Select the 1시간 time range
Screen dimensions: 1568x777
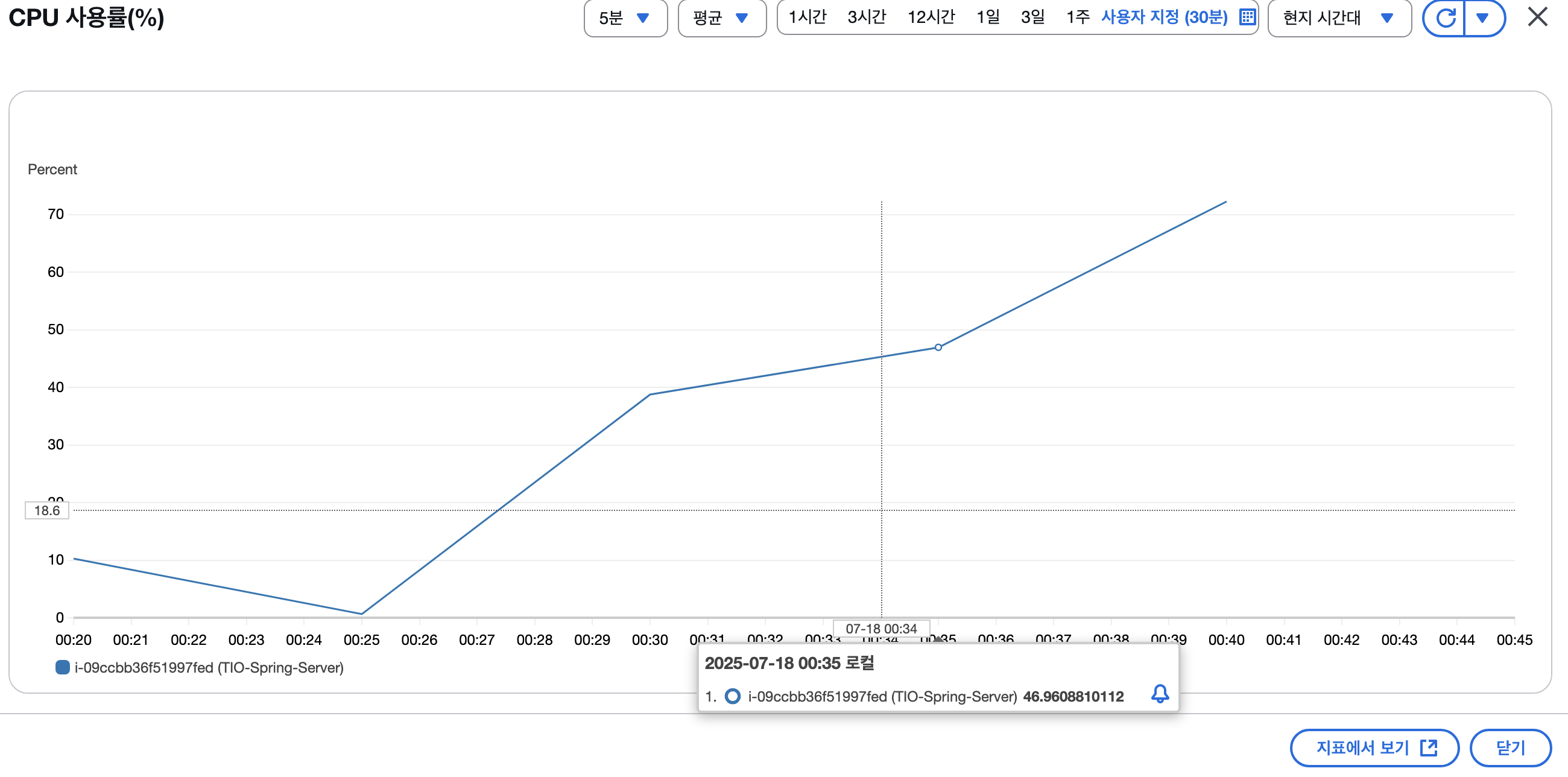click(x=807, y=17)
